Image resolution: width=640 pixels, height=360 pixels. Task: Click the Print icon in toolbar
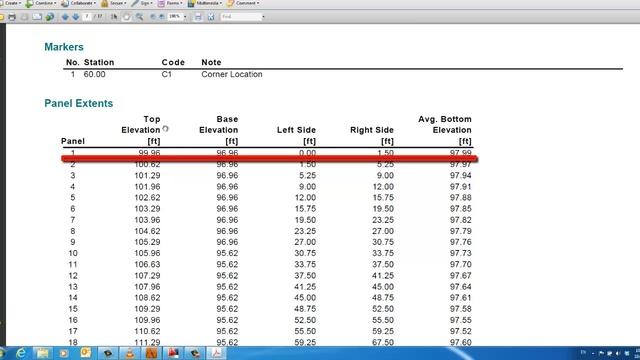pos(12,17)
